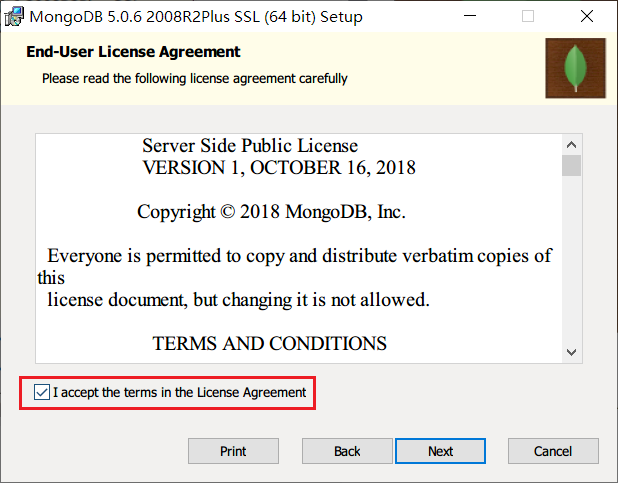
Task: Click the 'Server Side Public License' heading text
Action: pos(250,145)
